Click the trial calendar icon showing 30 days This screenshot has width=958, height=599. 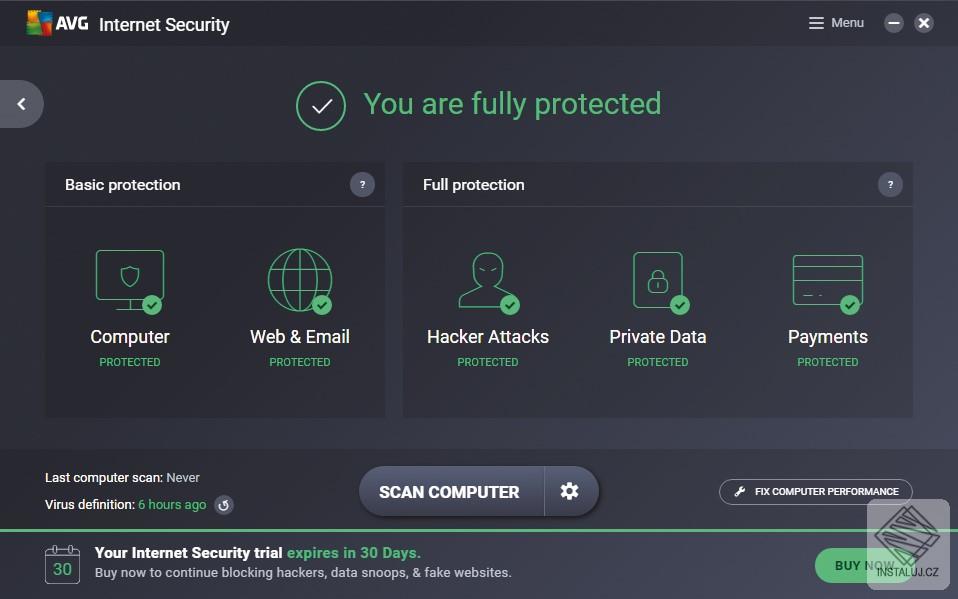pyautogui.click(x=62, y=565)
